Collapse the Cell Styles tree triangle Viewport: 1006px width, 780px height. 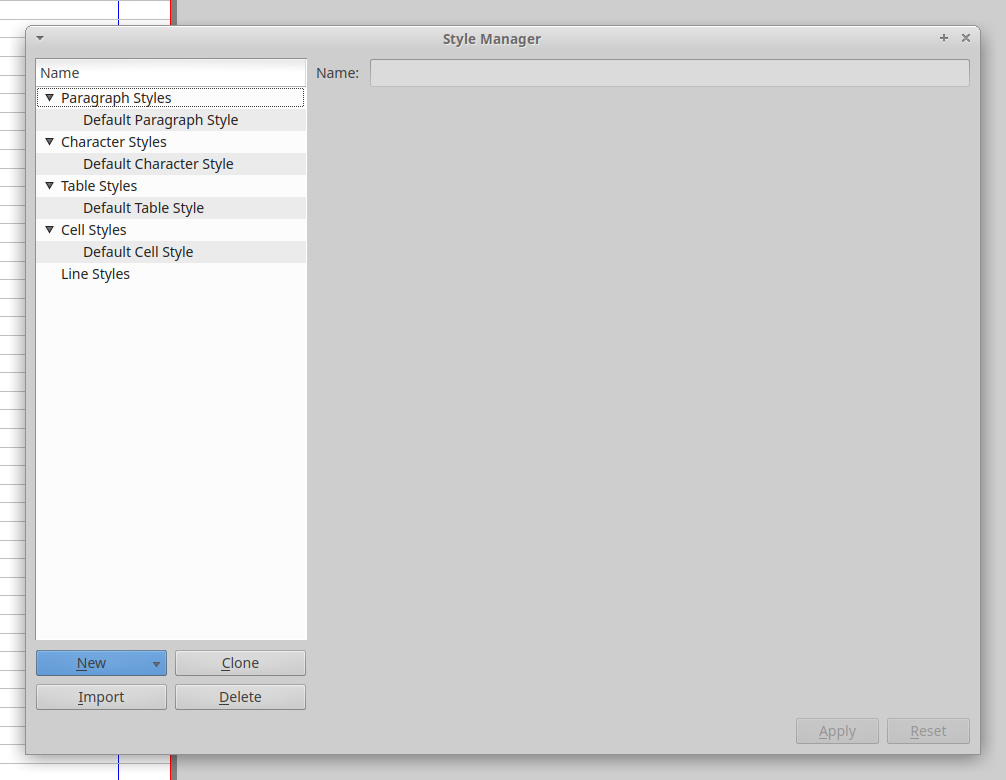[x=49, y=230]
